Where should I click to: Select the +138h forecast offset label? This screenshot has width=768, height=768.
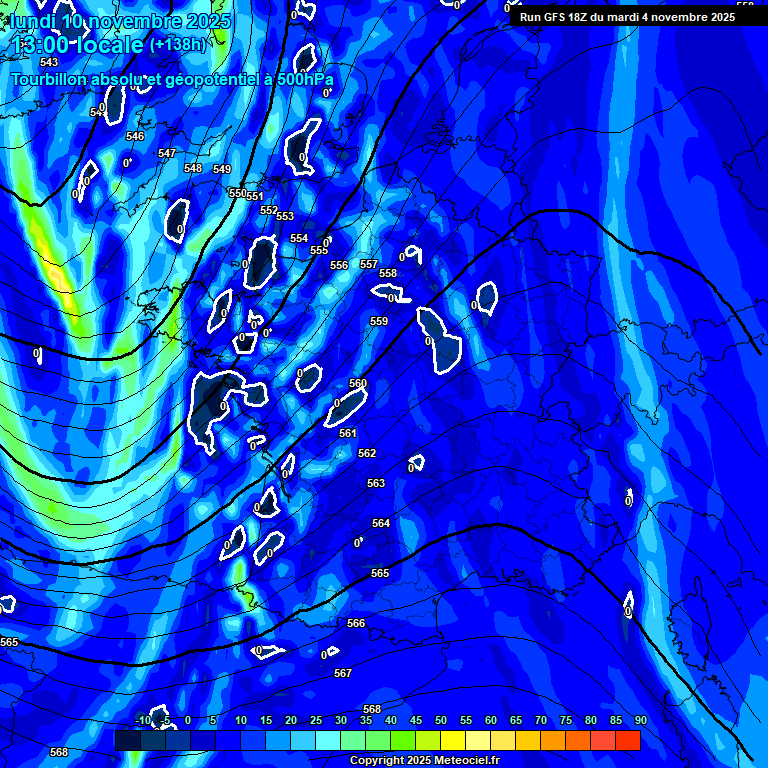(180, 45)
